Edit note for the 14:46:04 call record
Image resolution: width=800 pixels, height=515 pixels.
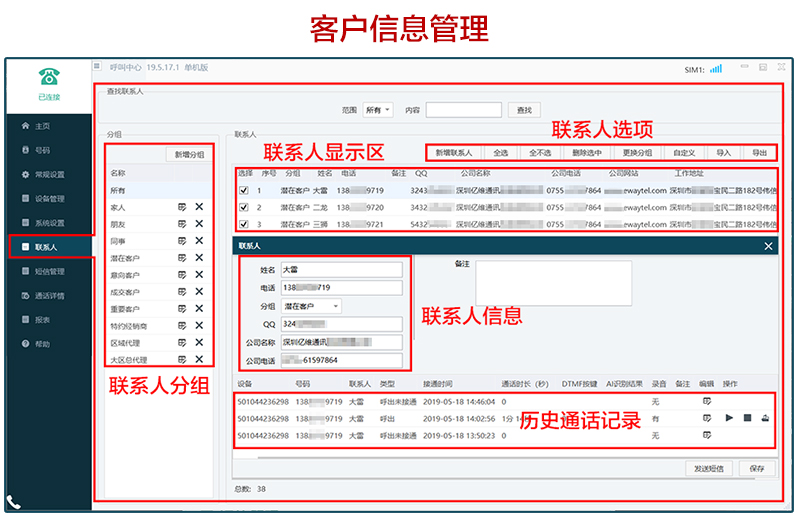click(706, 401)
